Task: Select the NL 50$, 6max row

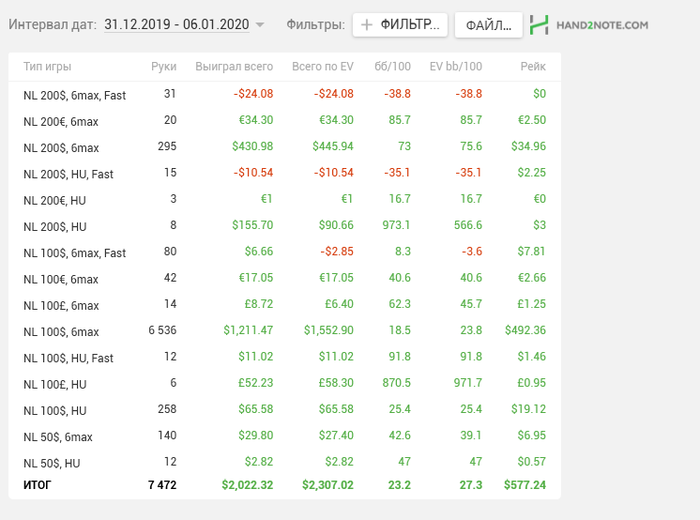Action: [x=284, y=436]
